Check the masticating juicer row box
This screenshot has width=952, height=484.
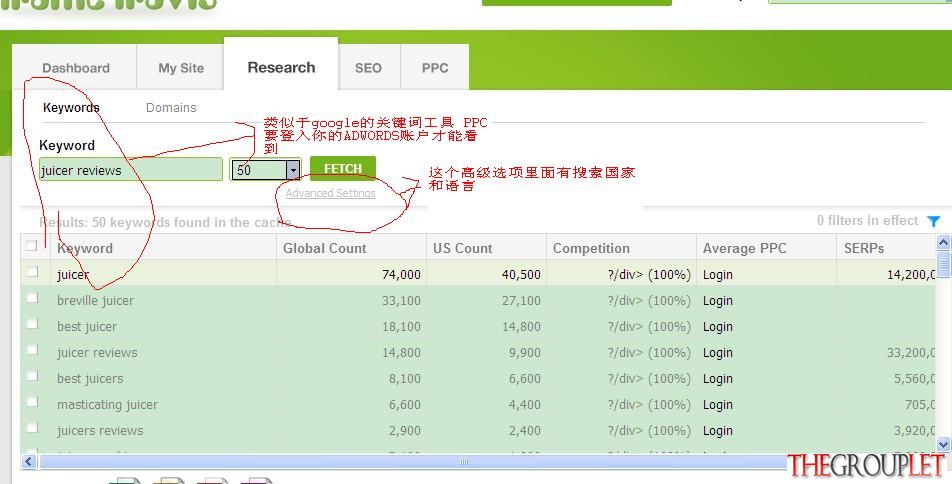[32, 402]
